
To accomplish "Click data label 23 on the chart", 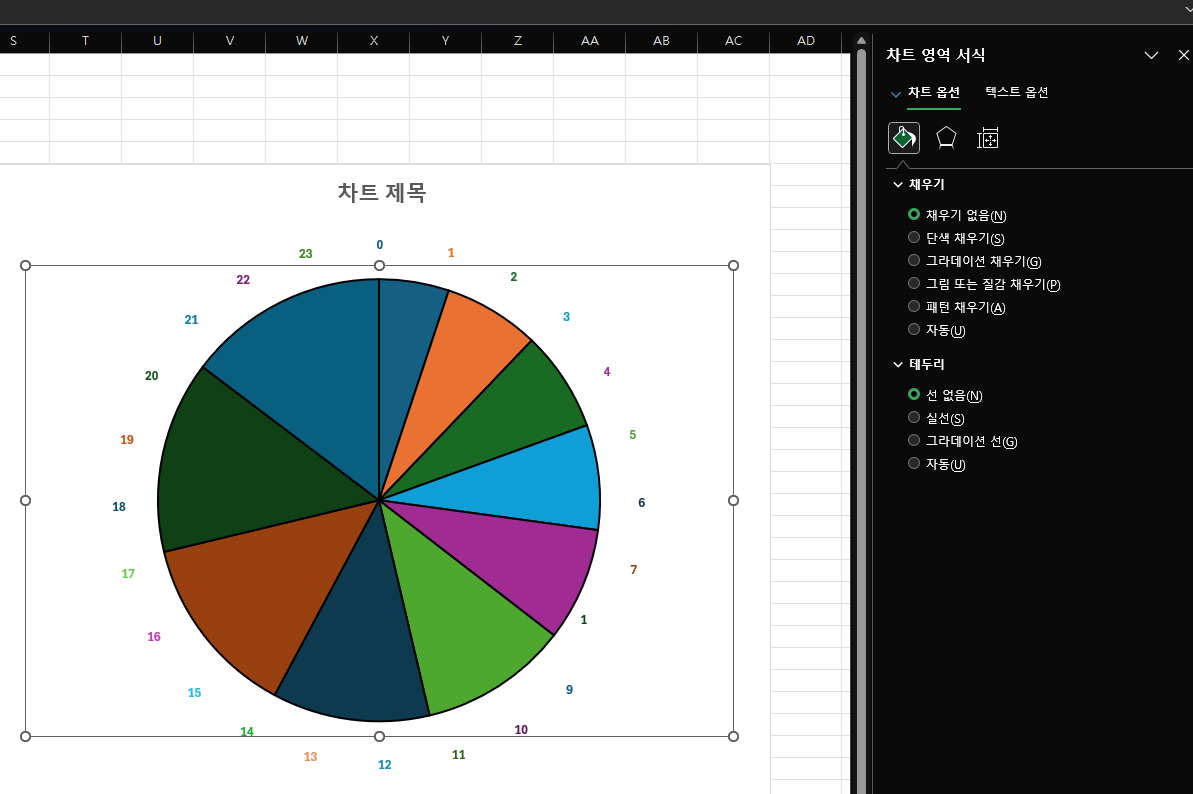I will click(x=306, y=253).
